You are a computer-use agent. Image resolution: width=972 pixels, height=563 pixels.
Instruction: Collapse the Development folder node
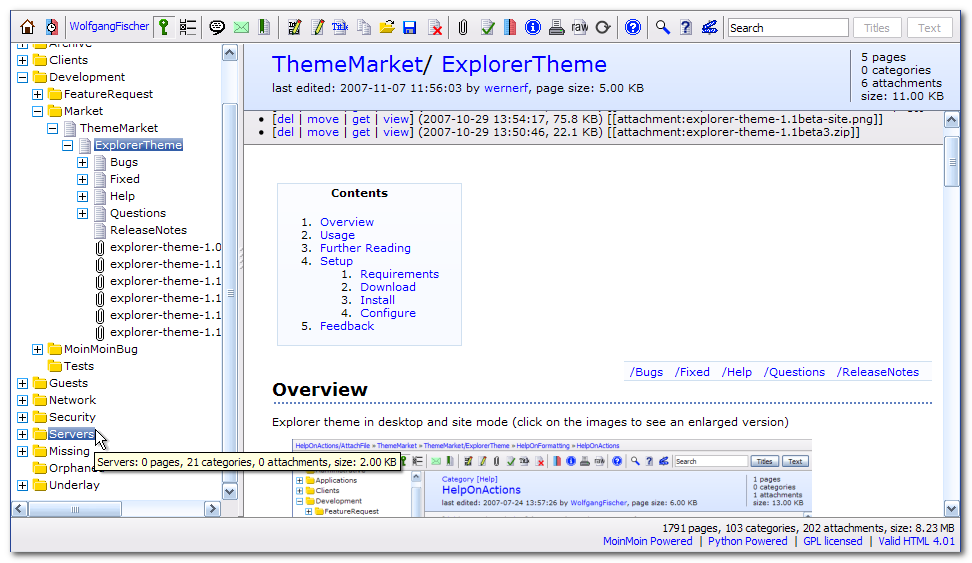[23, 77]
